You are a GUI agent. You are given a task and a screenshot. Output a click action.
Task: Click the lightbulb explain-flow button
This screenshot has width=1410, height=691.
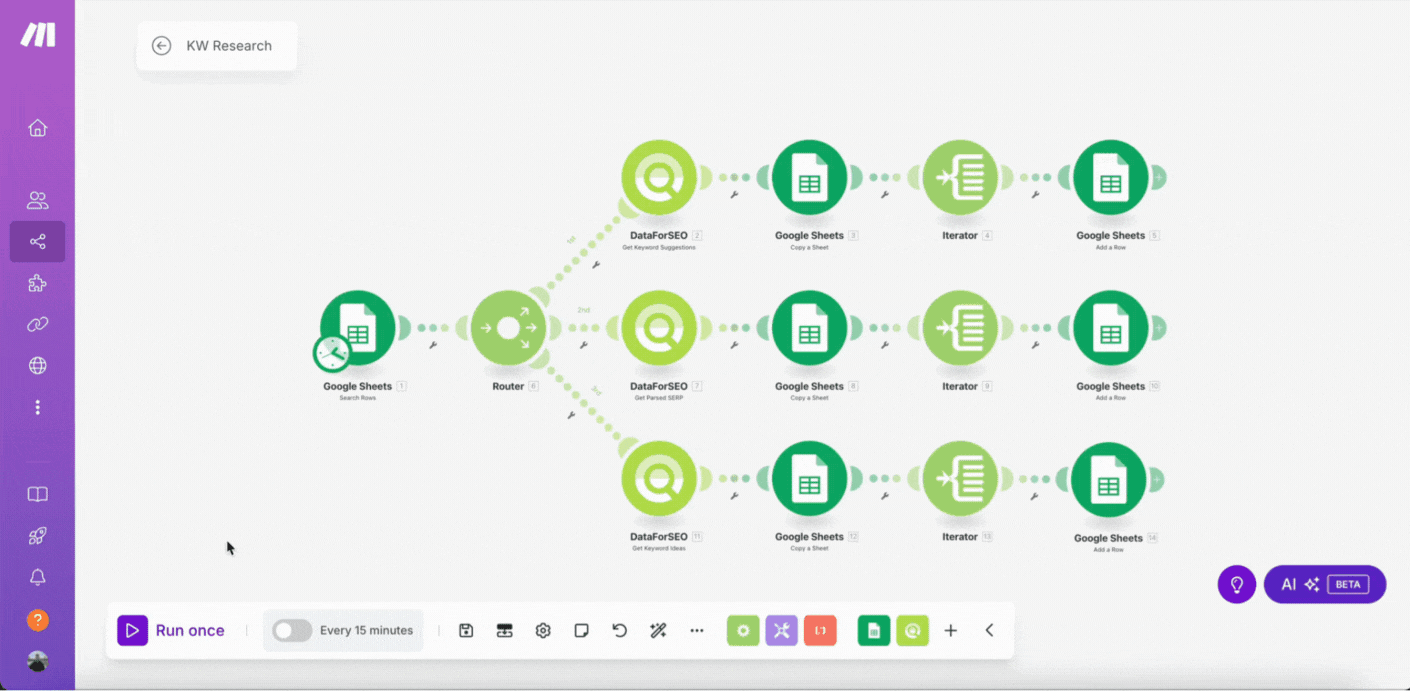point(1237,584)
